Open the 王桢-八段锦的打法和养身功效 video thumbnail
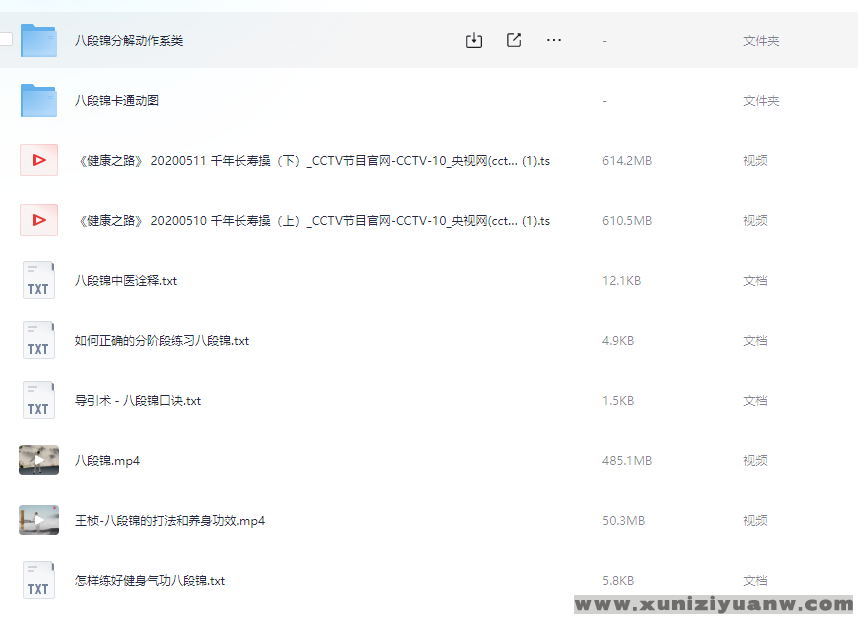This screenshot has width=858, height=619. click(39, 520)
